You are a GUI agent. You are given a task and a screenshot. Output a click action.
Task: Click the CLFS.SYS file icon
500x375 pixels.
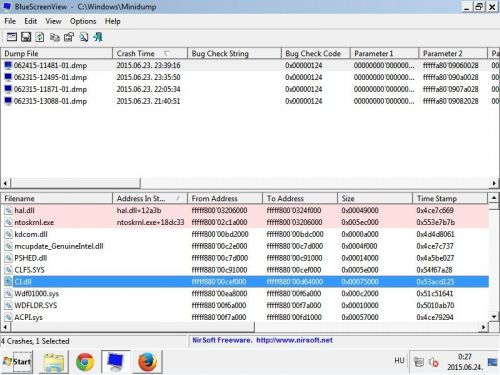(x=8, y=270)
